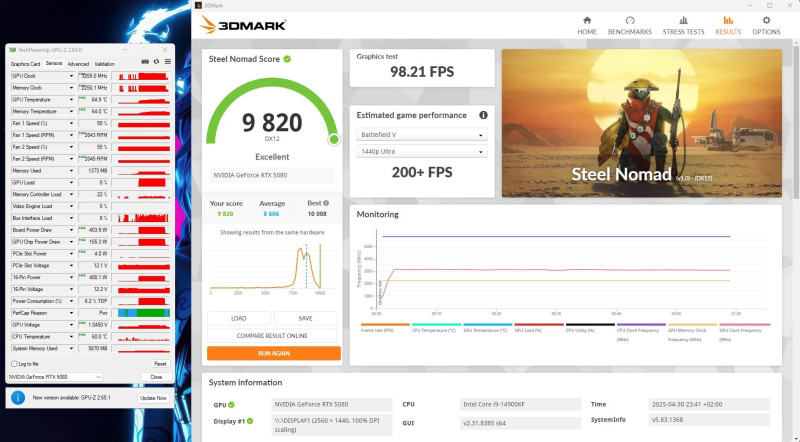Click the 3DMark icon in the window title bar

tap(198, 5)
